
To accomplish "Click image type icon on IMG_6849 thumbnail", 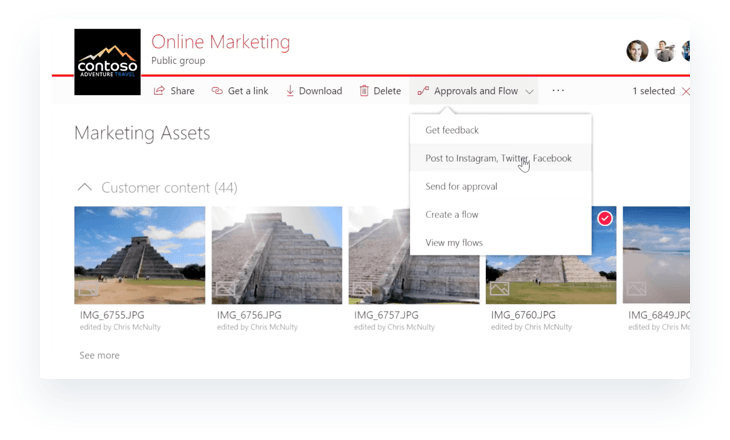I will point(636,289).
